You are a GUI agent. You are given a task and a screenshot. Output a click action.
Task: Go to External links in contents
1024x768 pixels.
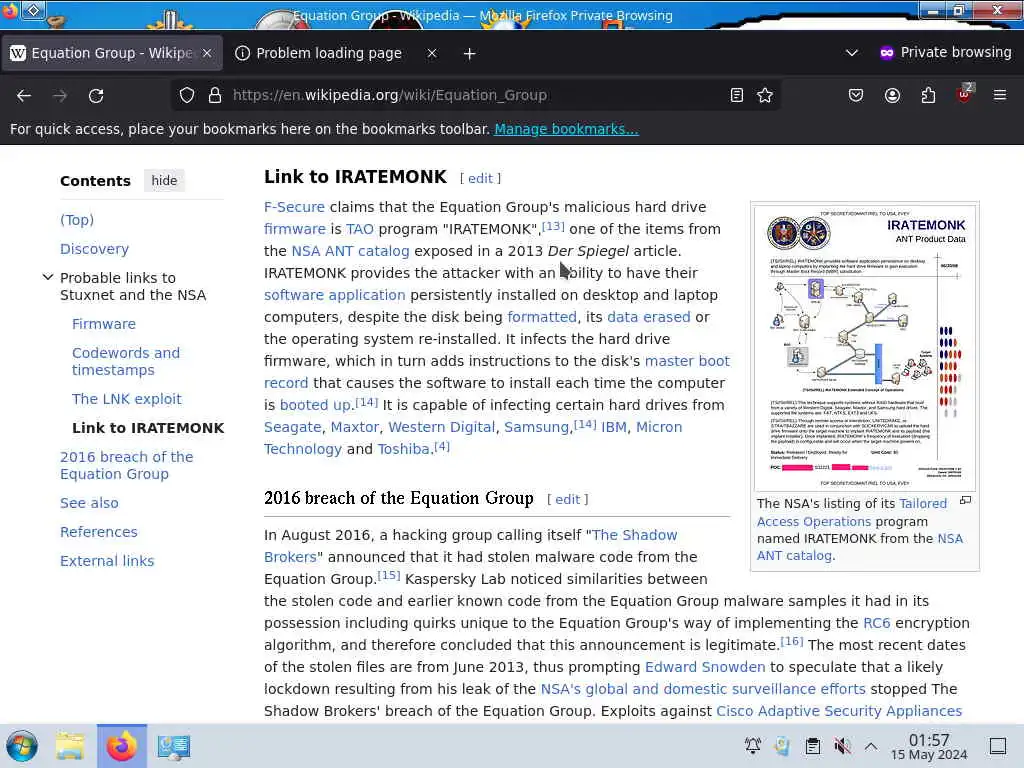click(x=107, y=561)
